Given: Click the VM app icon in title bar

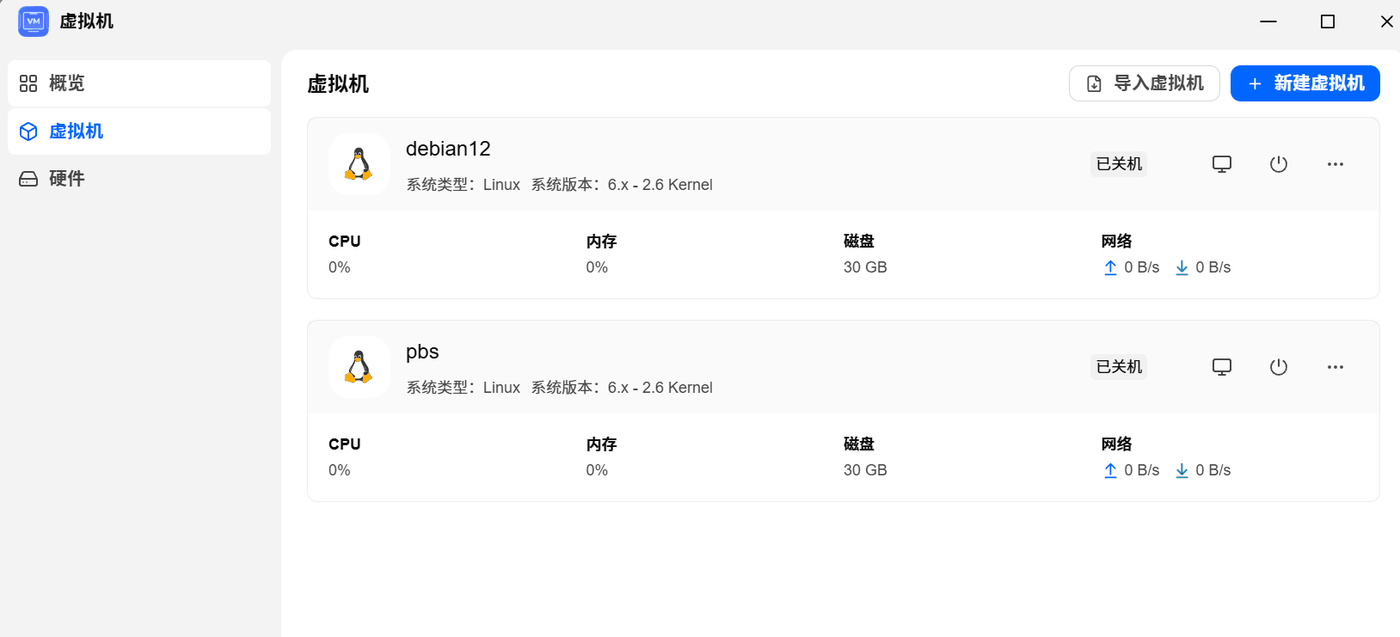Looking at the screenshot, I should pos(34,21).
